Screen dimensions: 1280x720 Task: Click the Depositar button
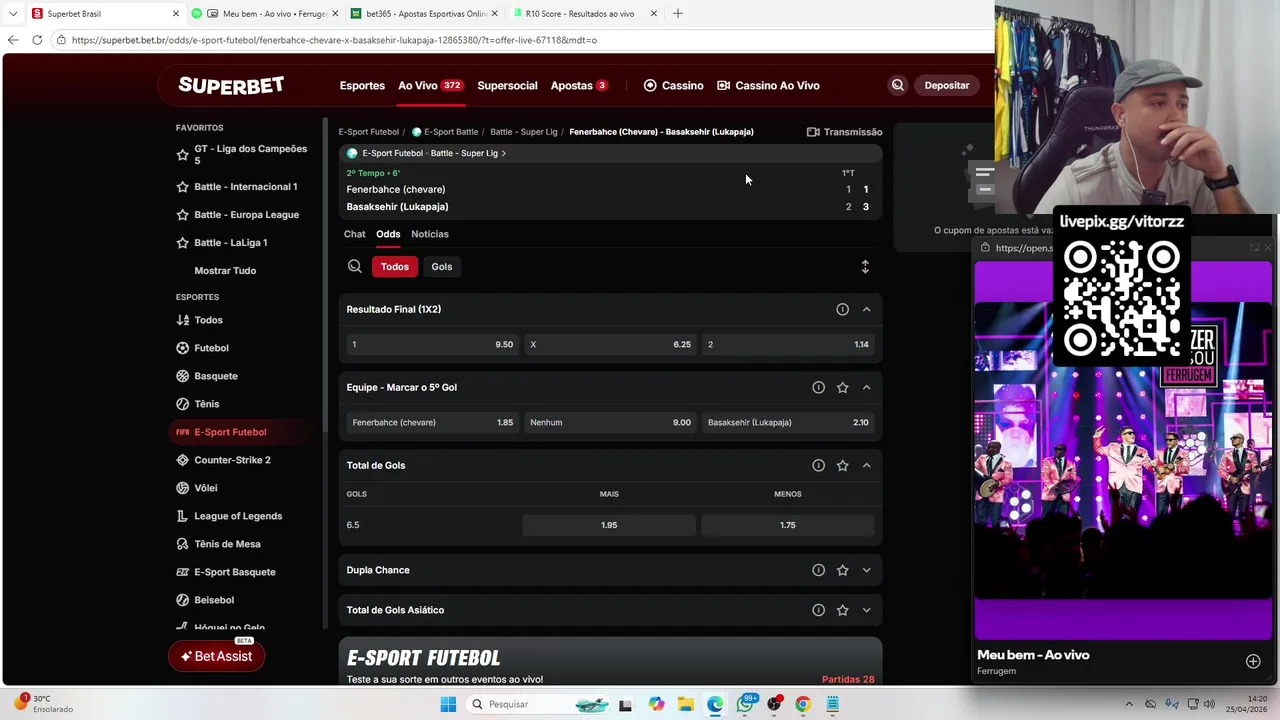[x=946, y=85]
